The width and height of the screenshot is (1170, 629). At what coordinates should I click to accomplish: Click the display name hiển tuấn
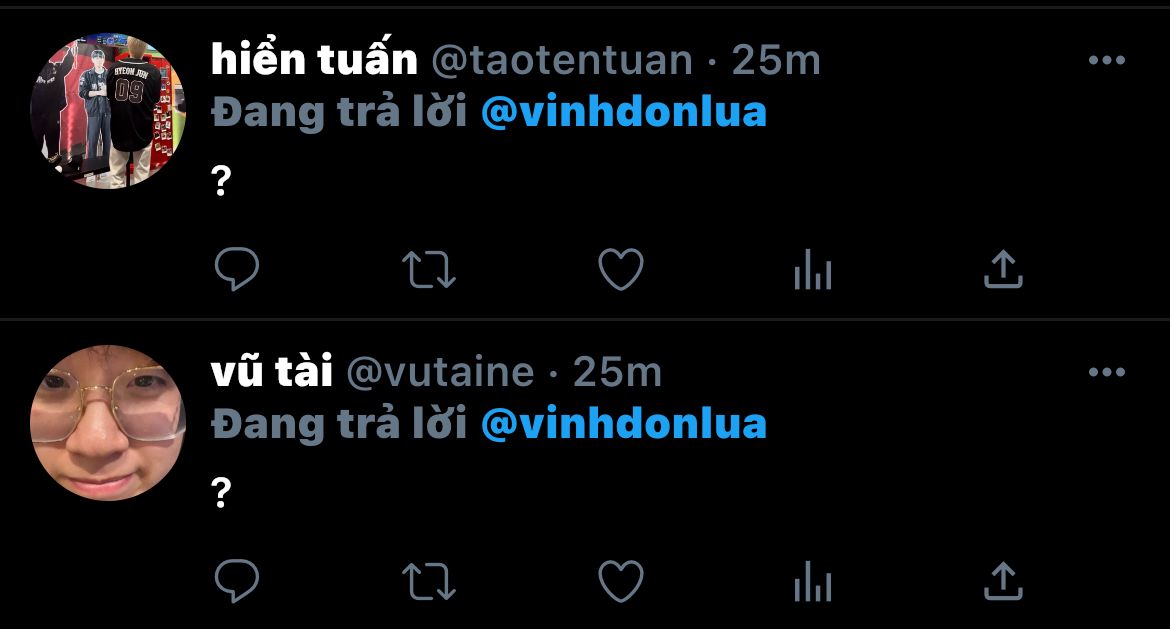pyautogui.click(x=314, y=59)
